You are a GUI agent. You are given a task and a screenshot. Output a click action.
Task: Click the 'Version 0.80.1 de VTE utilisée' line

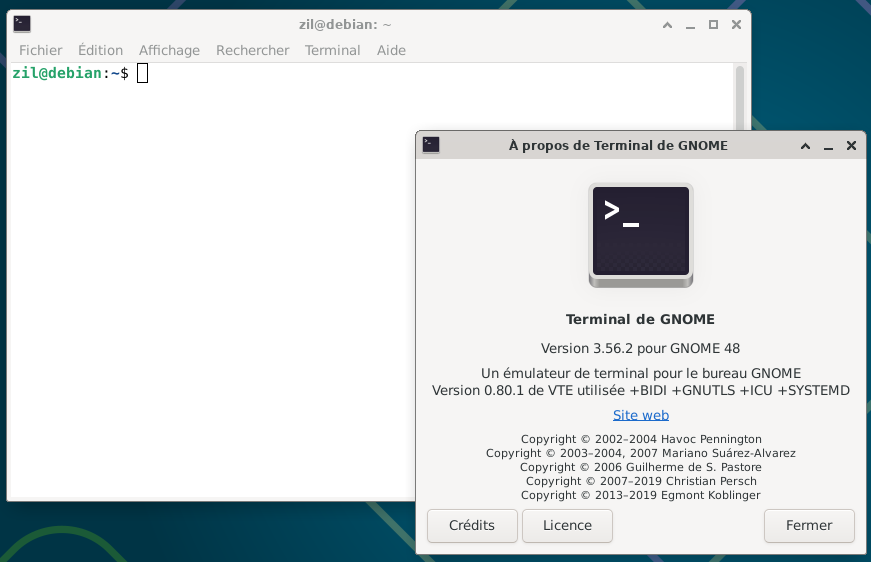coord(641,390)
